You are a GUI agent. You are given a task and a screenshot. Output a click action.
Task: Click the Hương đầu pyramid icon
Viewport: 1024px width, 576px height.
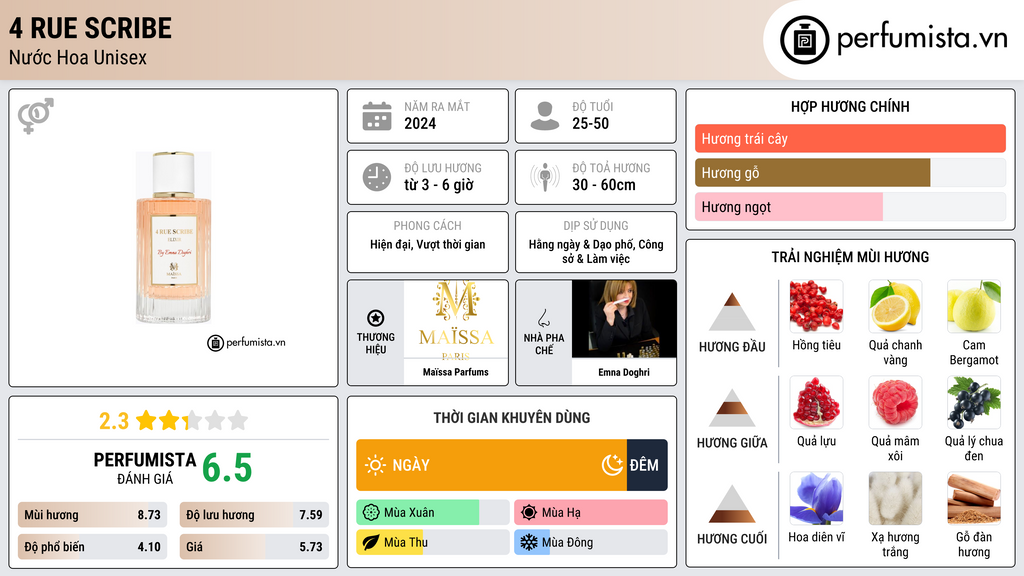coord(732,312)
